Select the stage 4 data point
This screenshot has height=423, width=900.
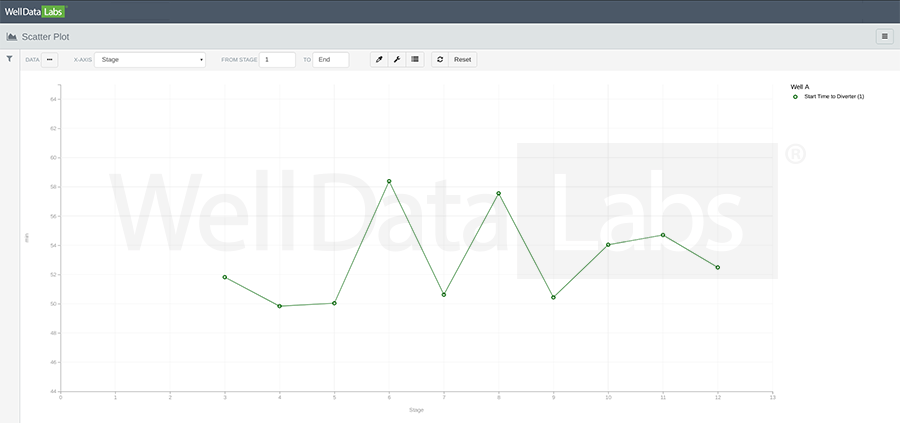[280, 306]
